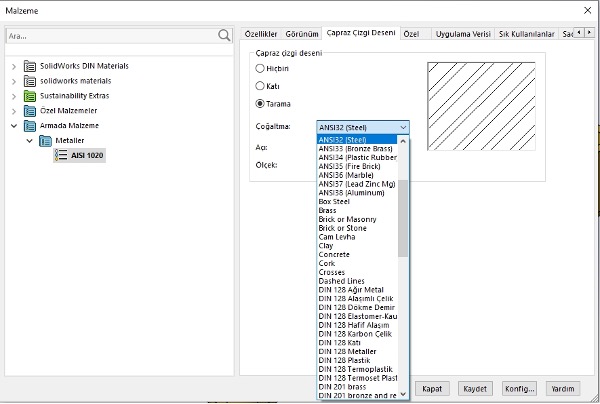Switch to the Özellikler tab
Viewport: 600px width, 404px height.
261,34
